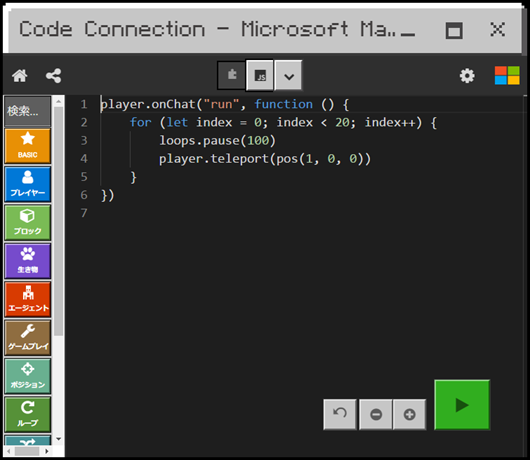Zoom in the code editor

(409, 414)
